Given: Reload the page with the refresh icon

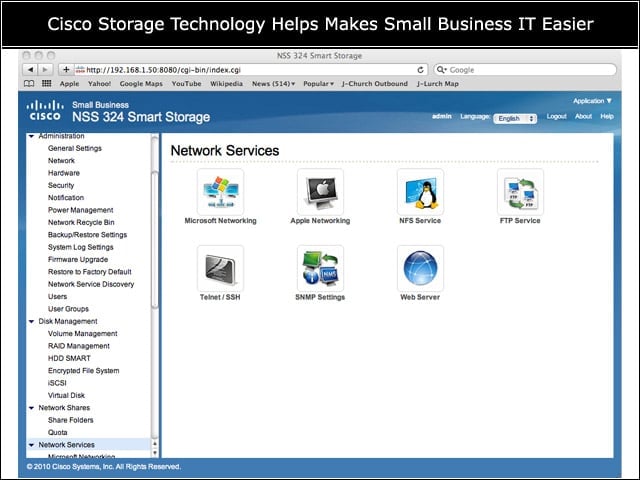Looking at the screenshot, I should click(420, 70).
